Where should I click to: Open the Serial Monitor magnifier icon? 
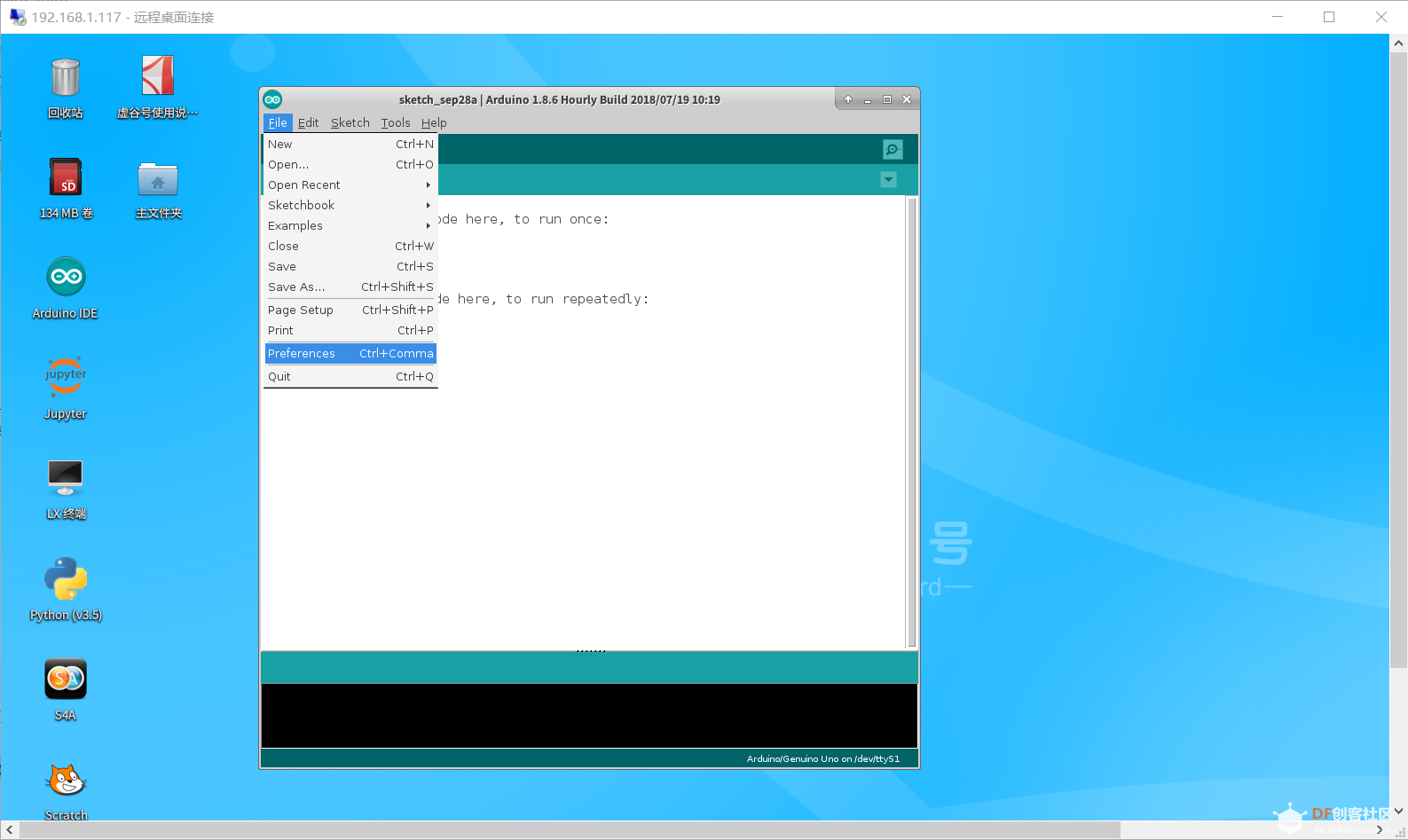[893, 150]
